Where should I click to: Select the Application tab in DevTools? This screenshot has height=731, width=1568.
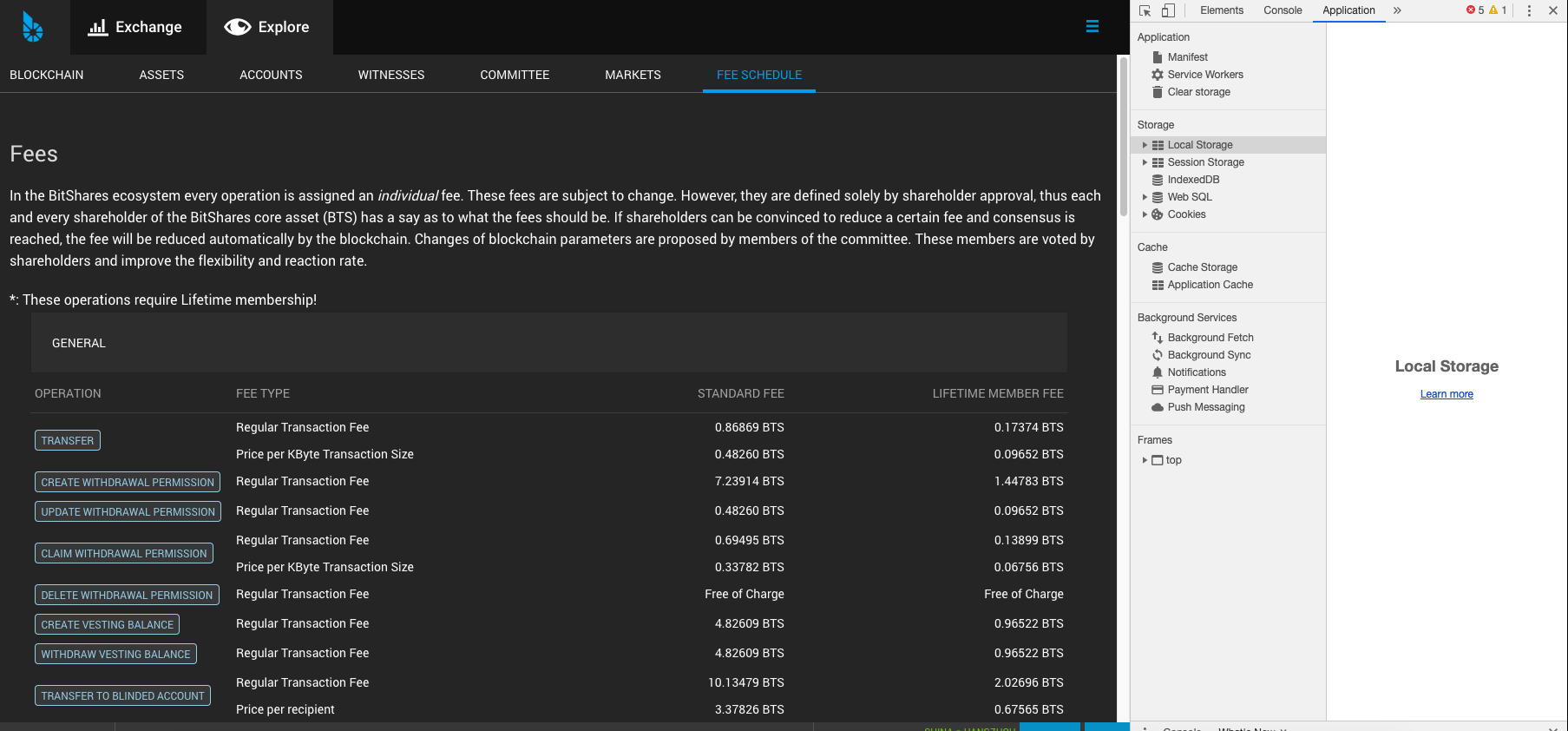click(1348, 10)
